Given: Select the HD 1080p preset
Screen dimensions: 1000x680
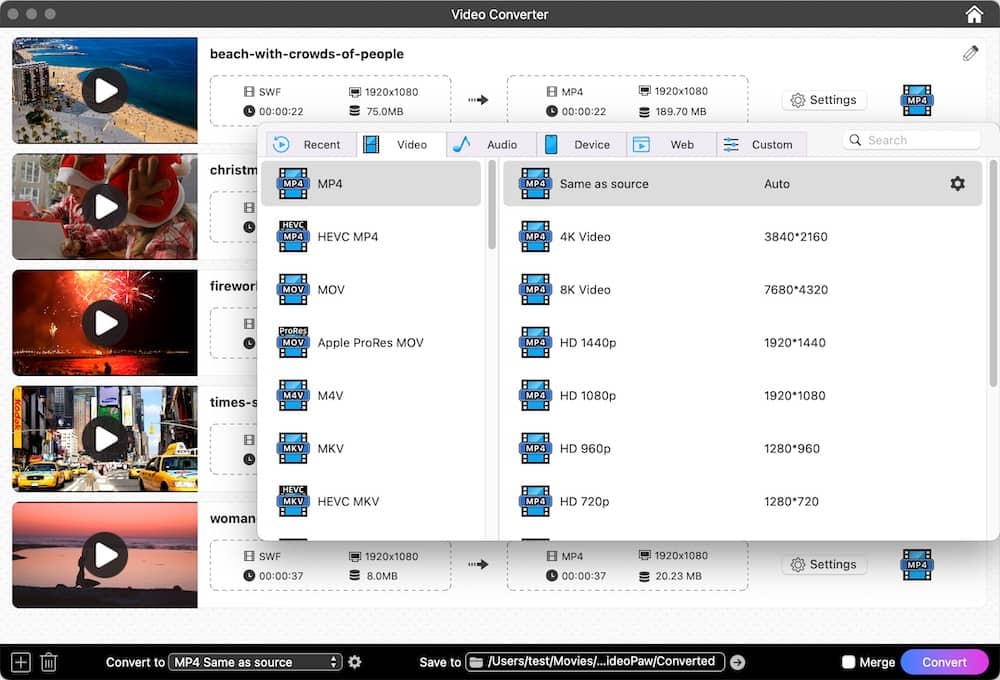Looking at the screenshot, I should pos(650,395).
